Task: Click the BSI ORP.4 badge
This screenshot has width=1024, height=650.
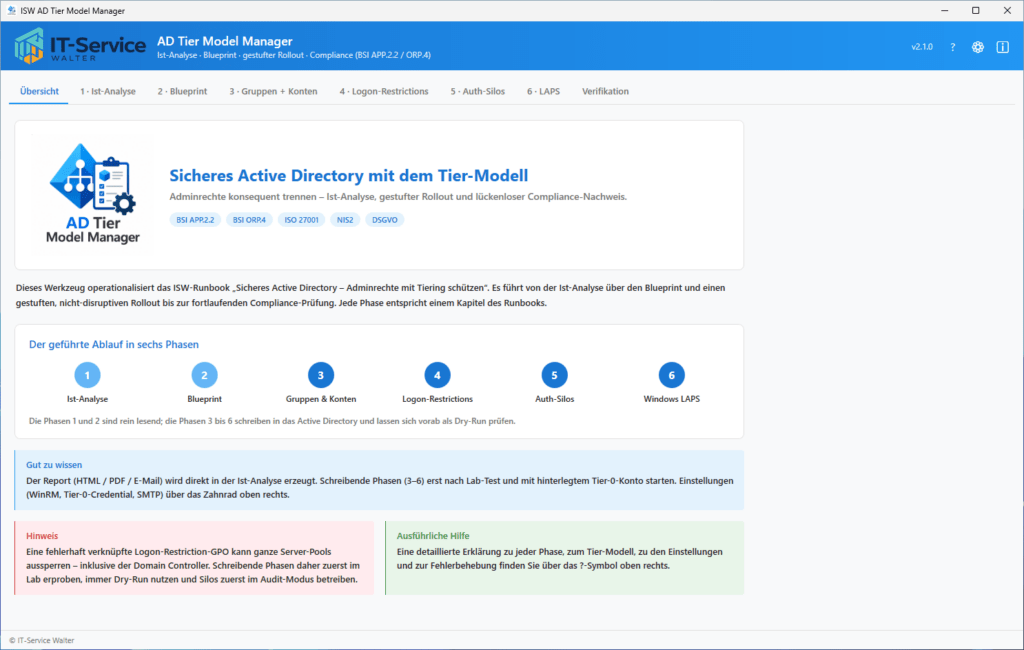Action: 249,220
